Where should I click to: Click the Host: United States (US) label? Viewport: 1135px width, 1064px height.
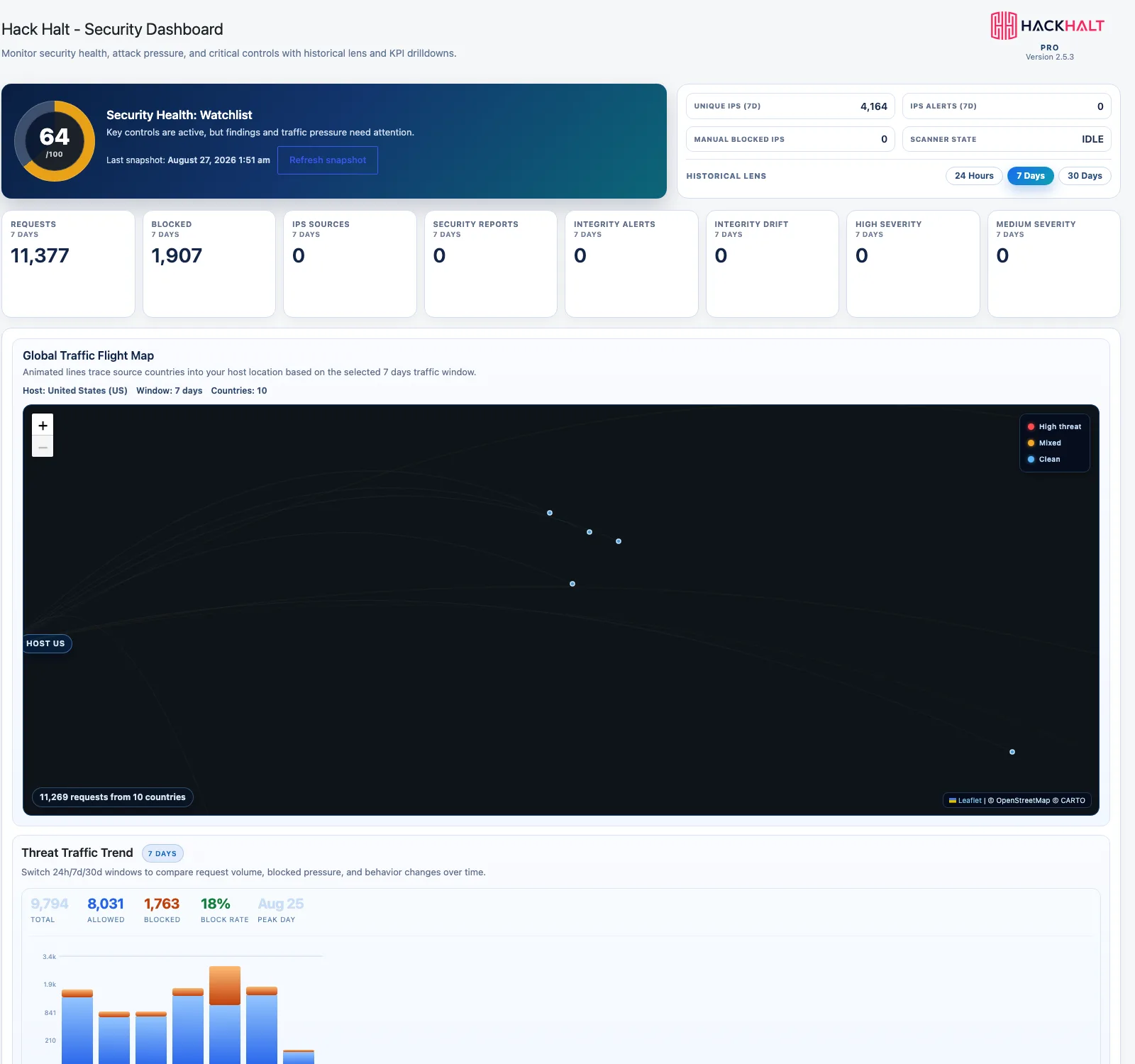tap(75, 391)
